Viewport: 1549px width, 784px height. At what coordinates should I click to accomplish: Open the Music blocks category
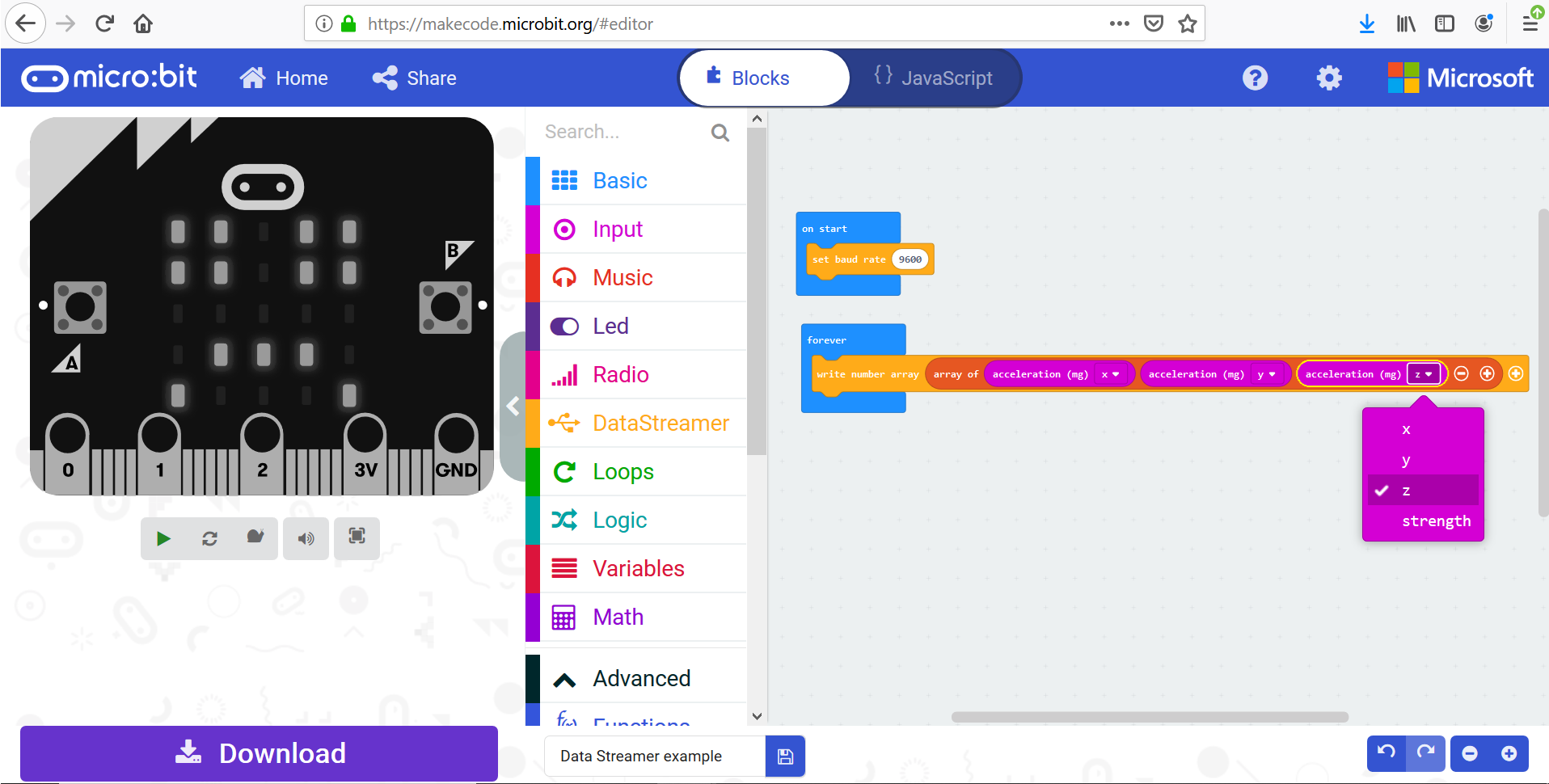[x=623, y=277]
